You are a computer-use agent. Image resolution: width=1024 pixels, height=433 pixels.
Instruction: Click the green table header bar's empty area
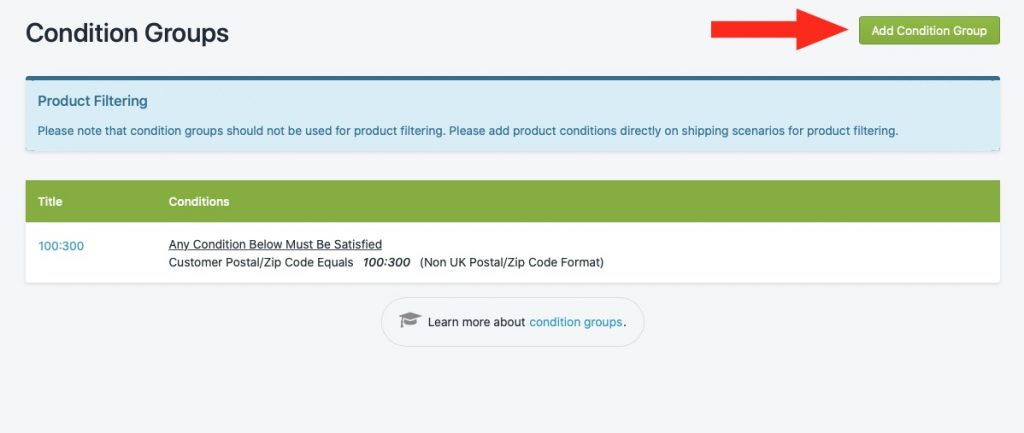tap(614, 202)
